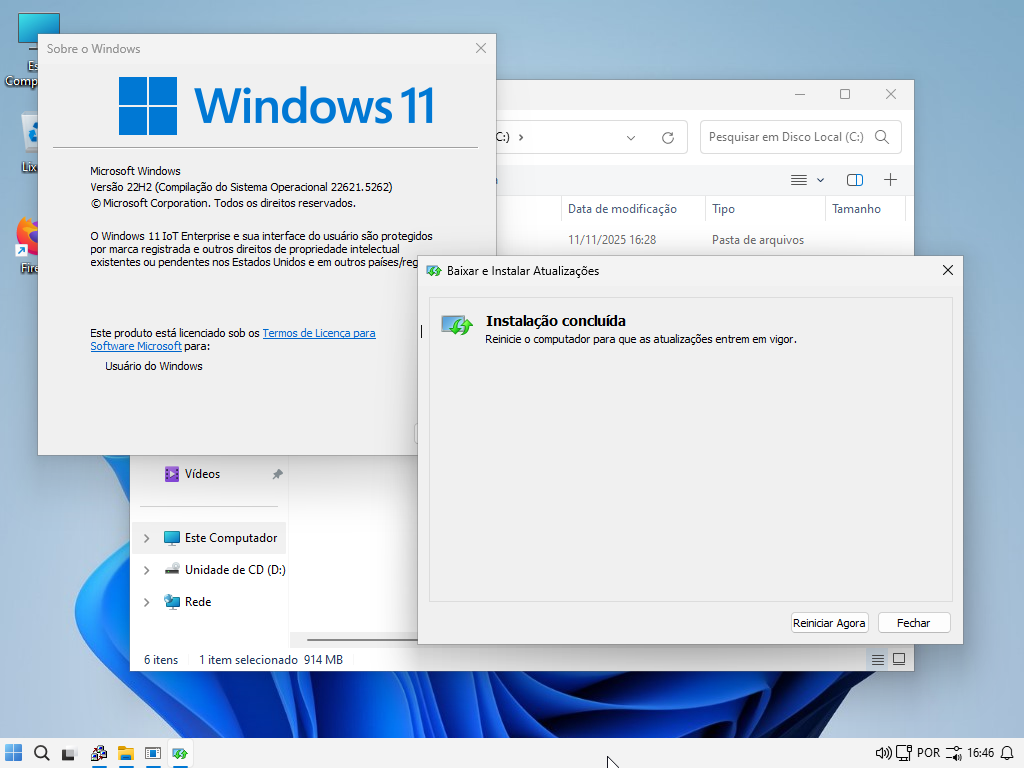Image resolution: width=1024 pixels, height=768 pixels.
Task: Unpin Vídeos using the pin icon
Action: [278, 474]
